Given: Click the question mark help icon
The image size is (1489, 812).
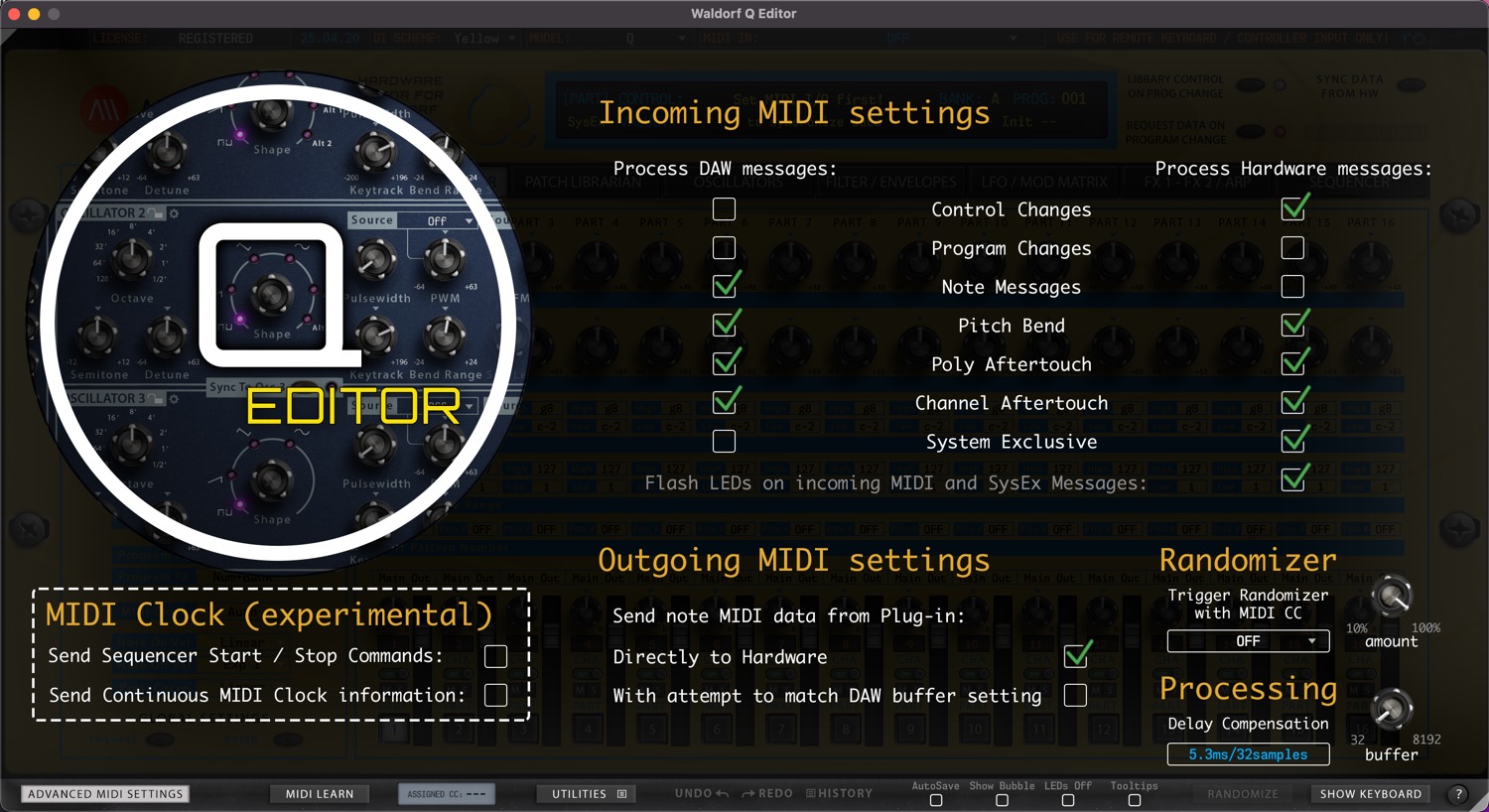Looking at the screenshot, I should 1458,794.
